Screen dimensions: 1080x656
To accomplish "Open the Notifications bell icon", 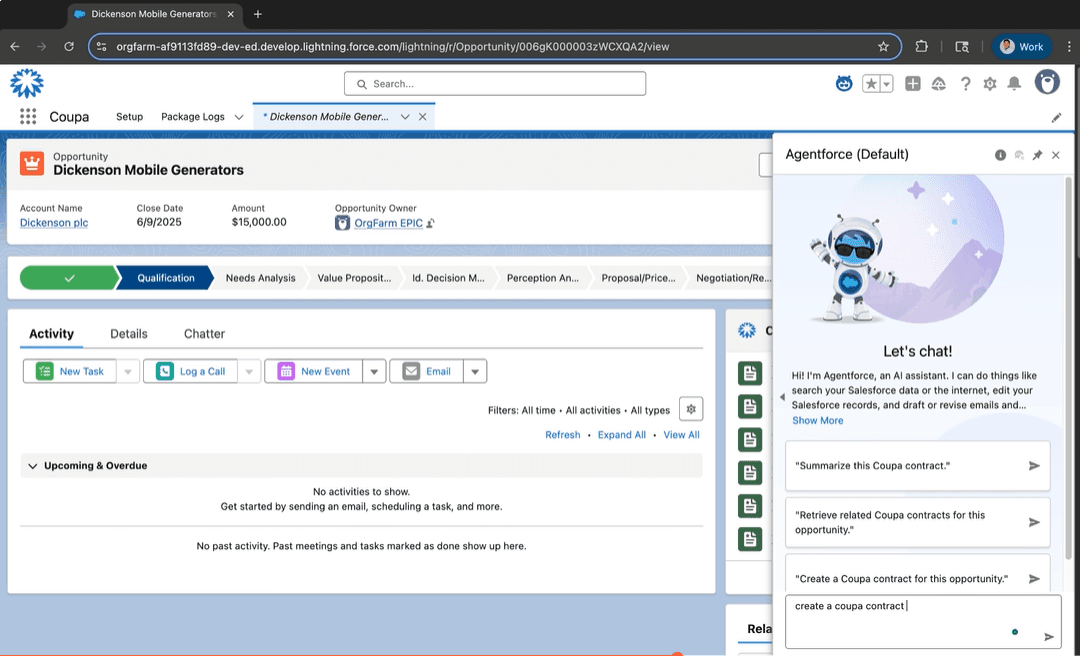I will tap(1014, 84).
